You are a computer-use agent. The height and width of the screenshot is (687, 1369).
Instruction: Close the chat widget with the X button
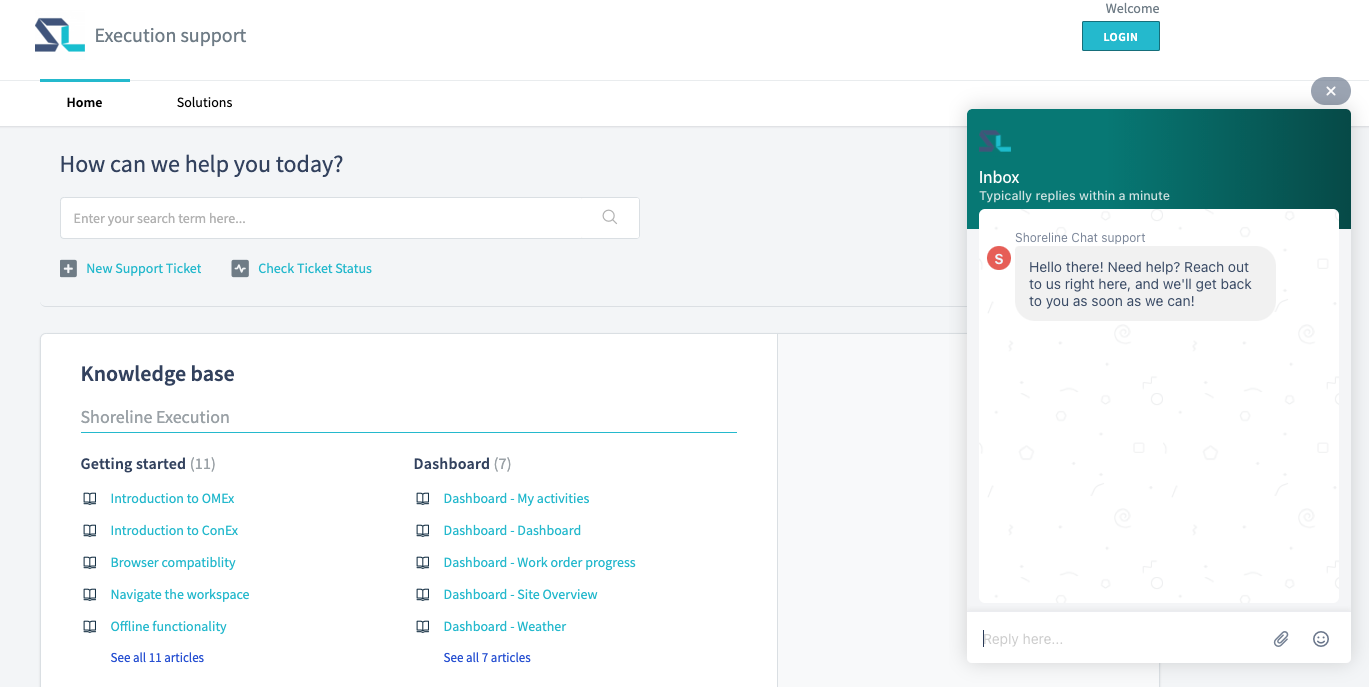(x=1331, y=91)
